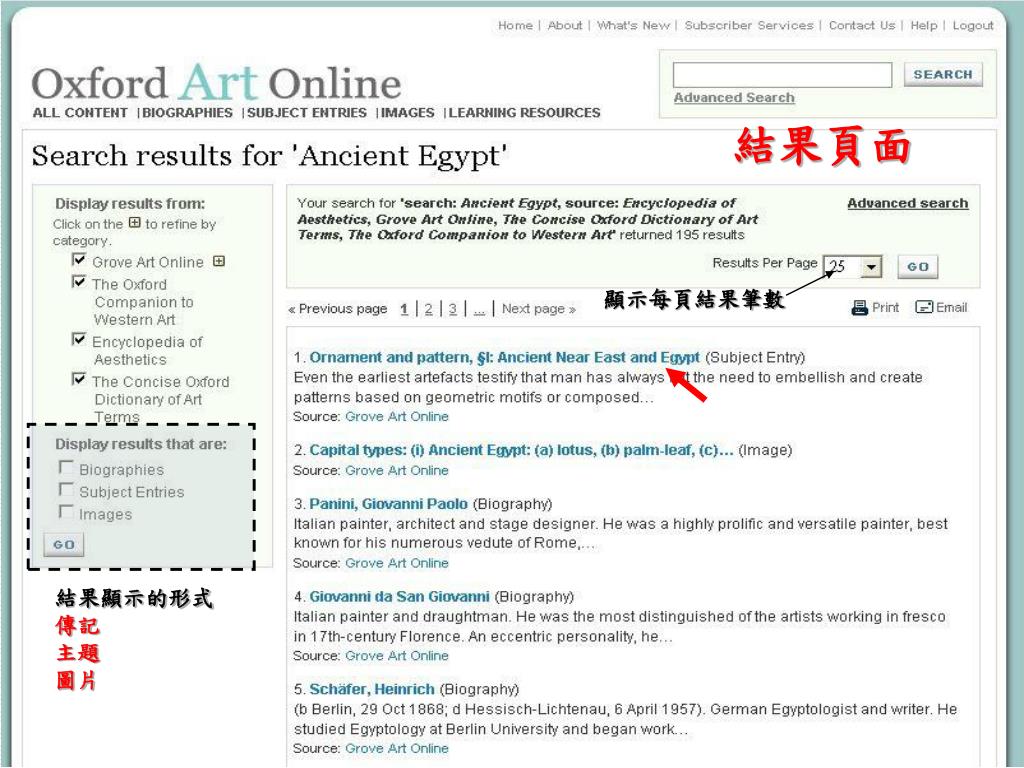Viewport: 1024px width, 768px height.
Task: Check the Images filter checkbox
Action: (66, 512)
